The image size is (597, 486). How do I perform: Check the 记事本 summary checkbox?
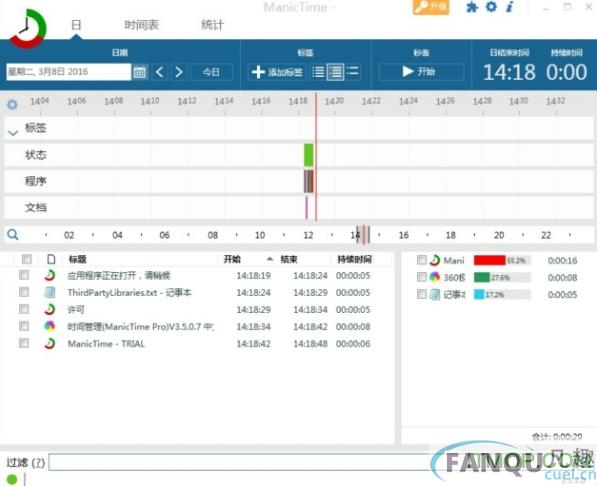[x=422, y=294]
